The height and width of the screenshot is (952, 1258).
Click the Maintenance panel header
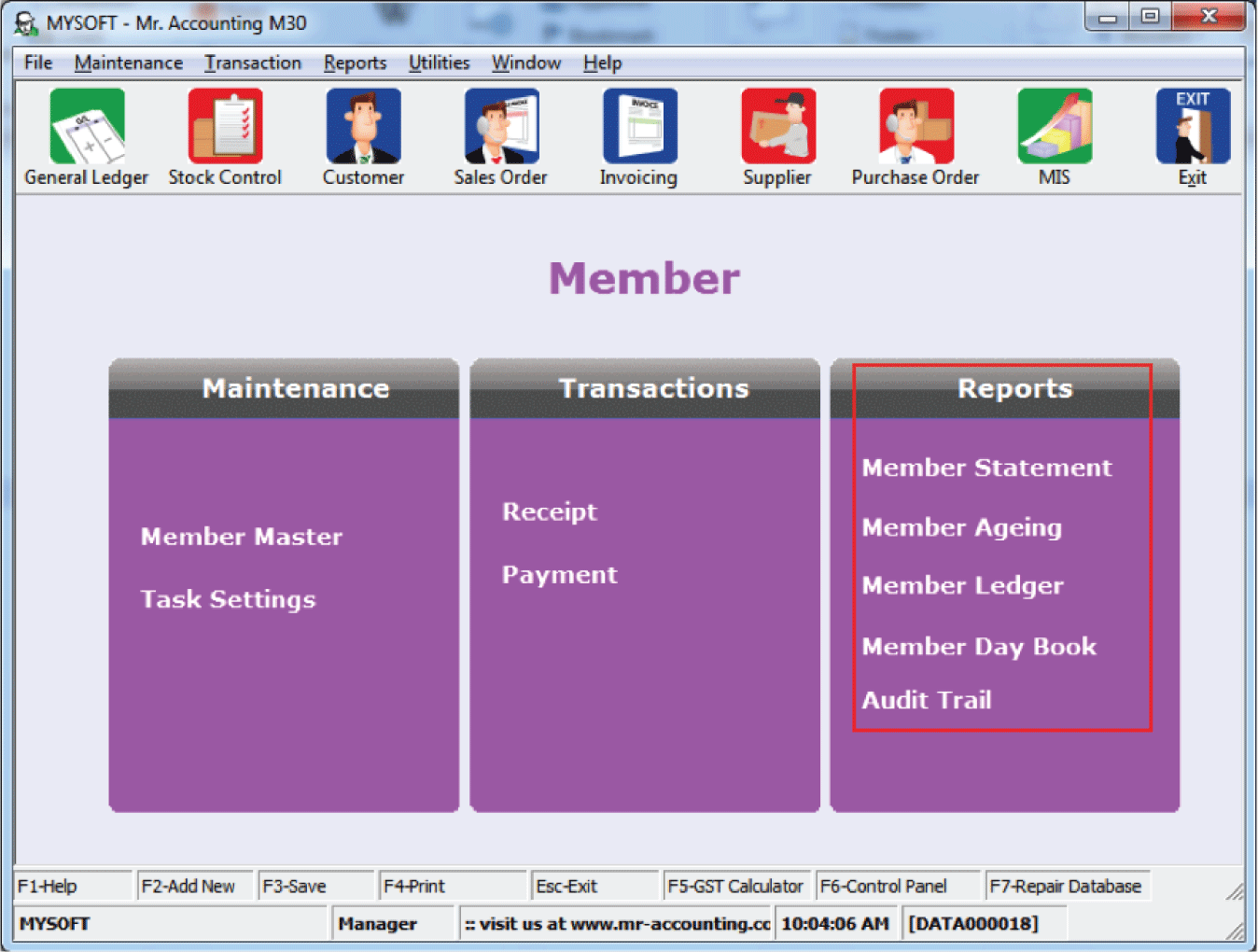coord(284,388)
